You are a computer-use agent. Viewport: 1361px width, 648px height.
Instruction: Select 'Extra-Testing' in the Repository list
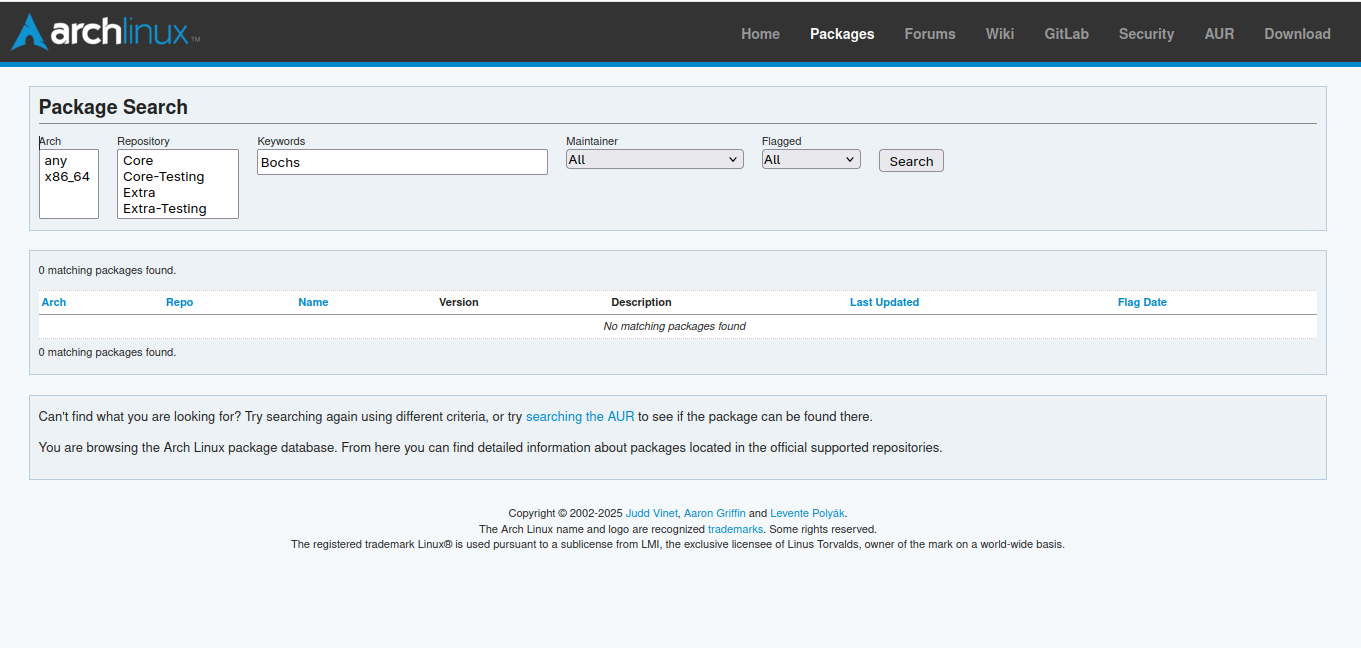click(x=177, y=209)
